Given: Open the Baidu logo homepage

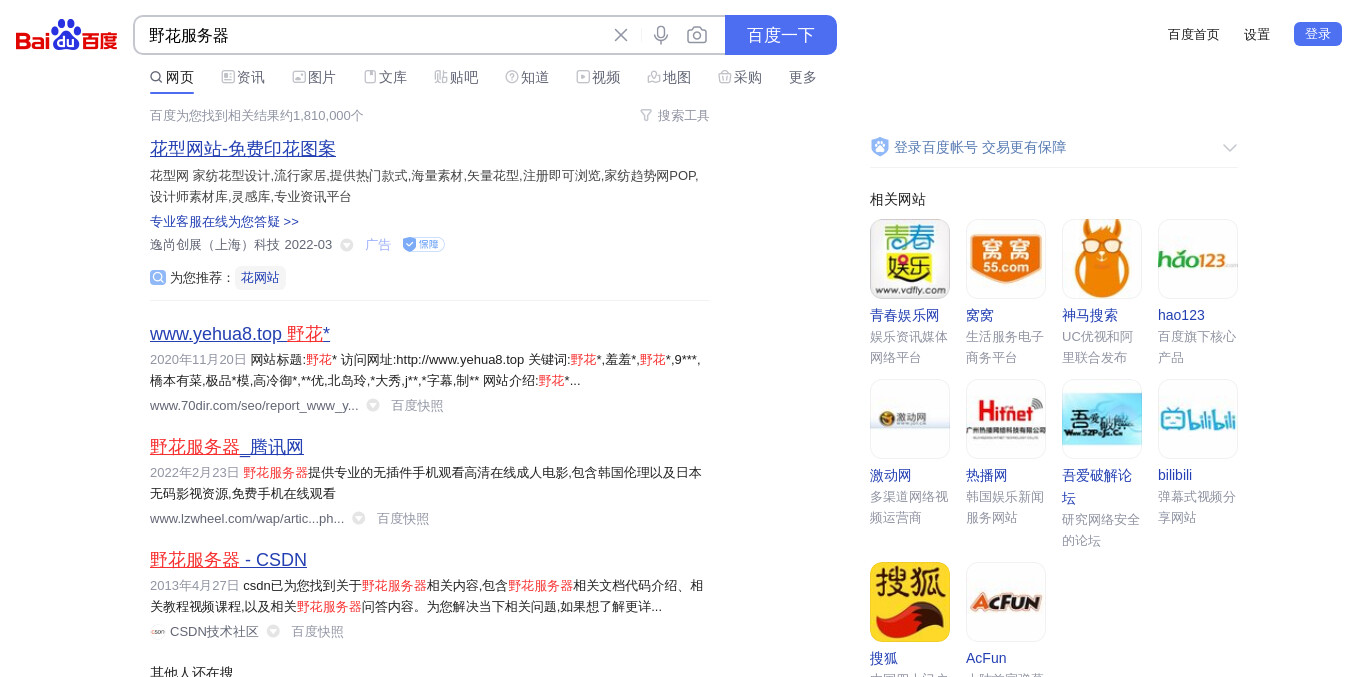Looking at the screenshot, I should pos(67,35).
